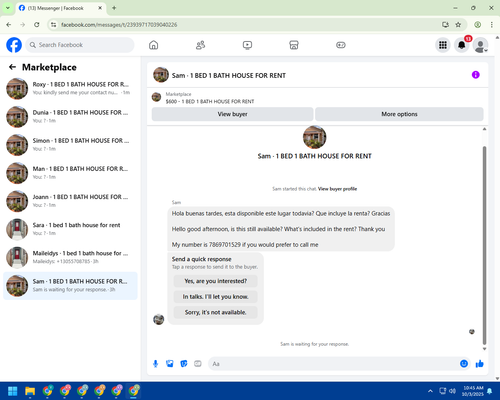Screen dimensions: 500x400
Task: Click the Search Facebook field
Action: coord(80,45)
